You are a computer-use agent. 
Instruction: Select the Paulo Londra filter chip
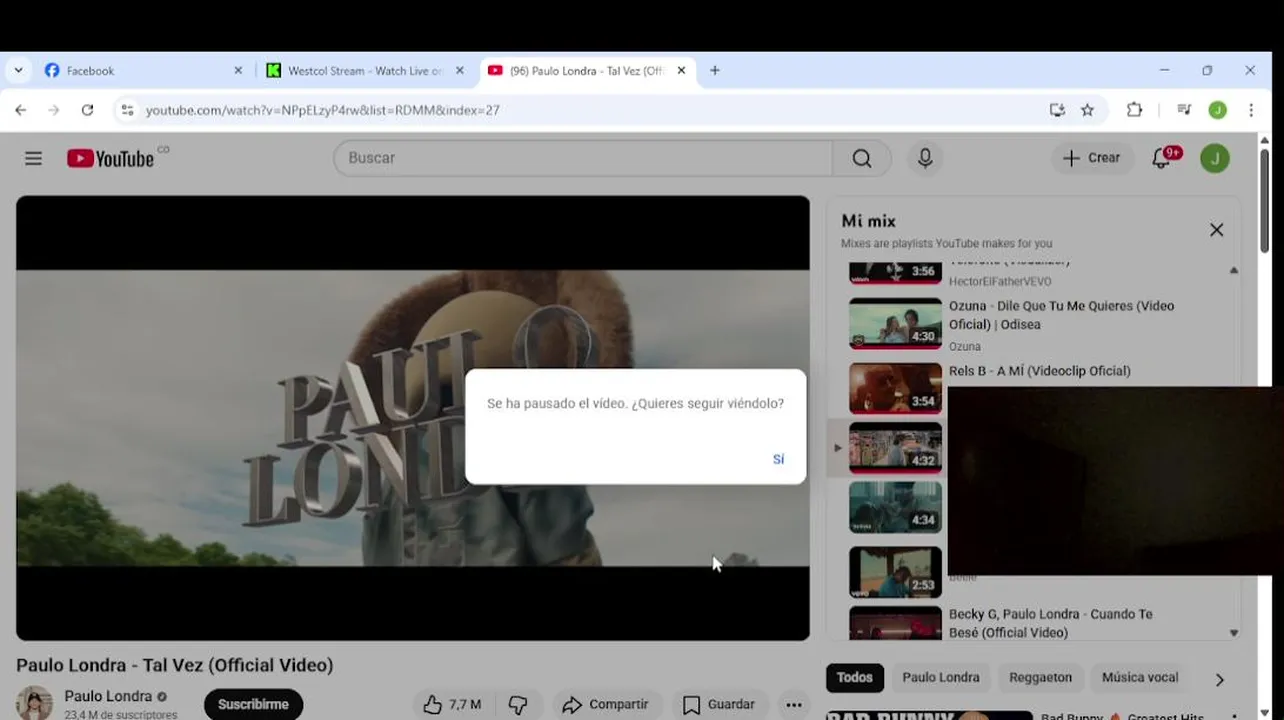point(941,677)
